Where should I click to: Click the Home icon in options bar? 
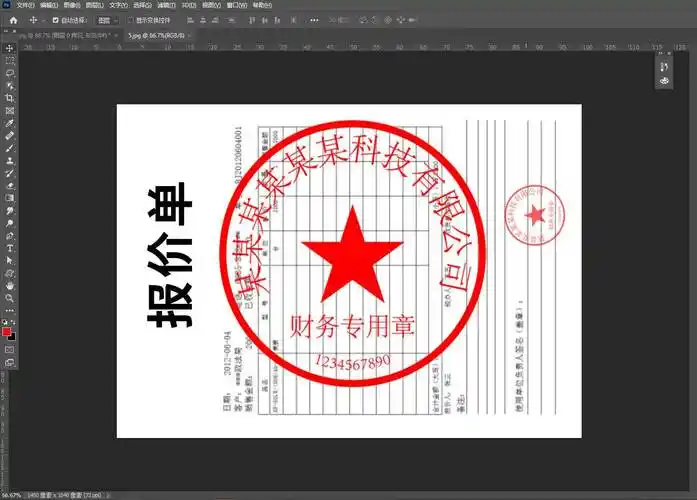pyautogui.click(x=13, y=20)
